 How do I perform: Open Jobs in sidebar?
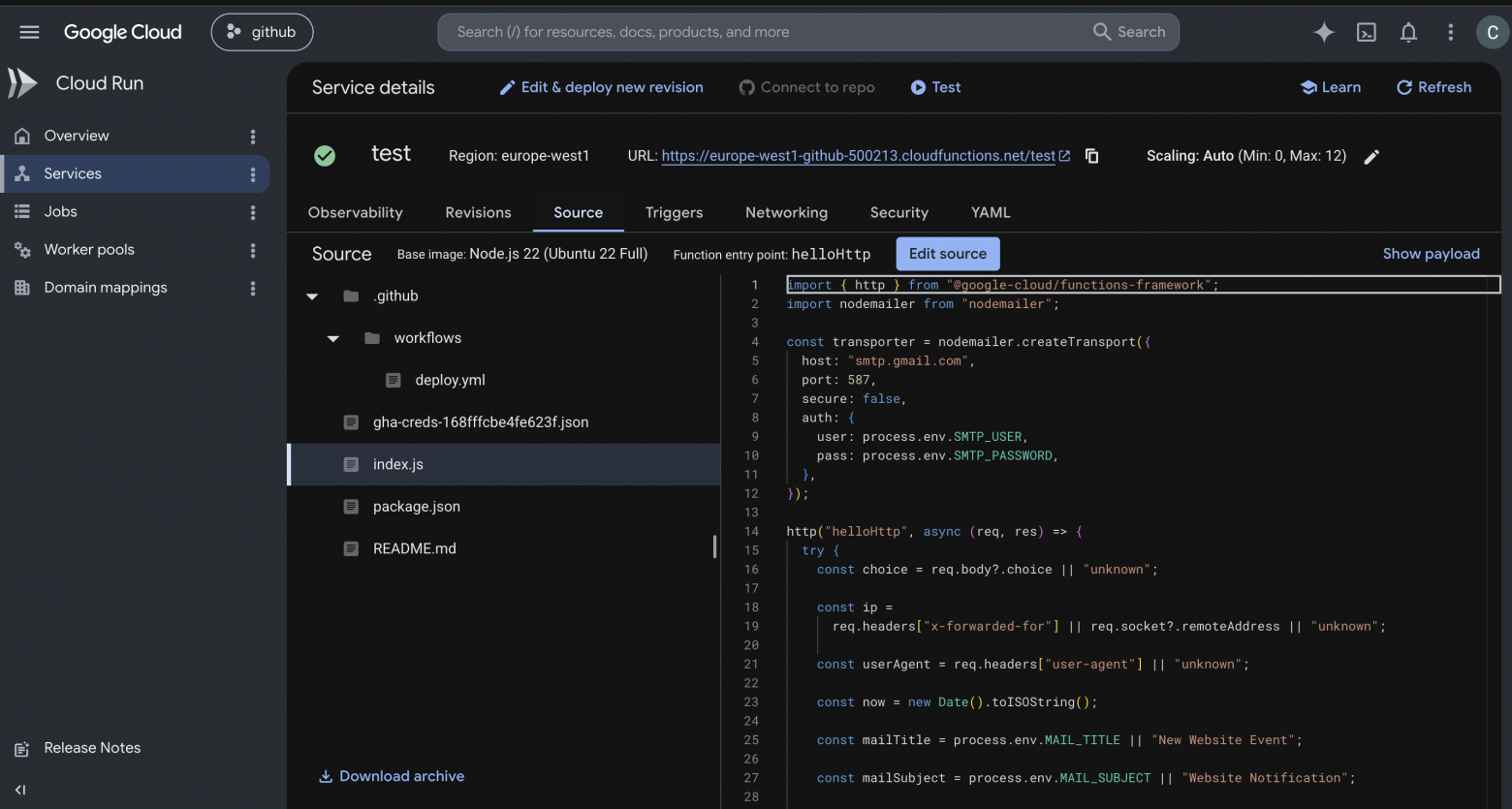pyautogui.click(x=60, y=211)
